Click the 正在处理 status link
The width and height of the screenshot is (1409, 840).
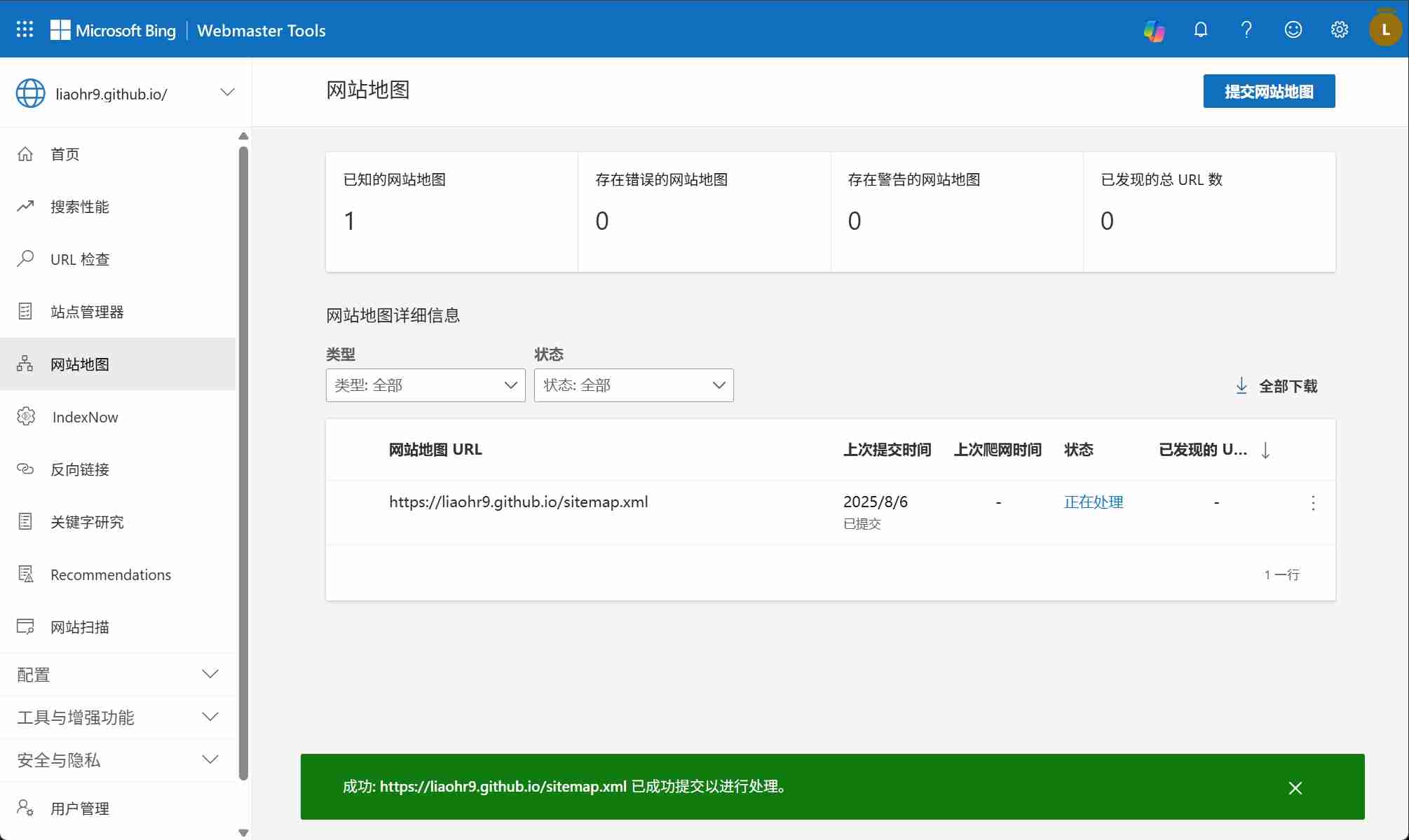tap(1094, 502)
